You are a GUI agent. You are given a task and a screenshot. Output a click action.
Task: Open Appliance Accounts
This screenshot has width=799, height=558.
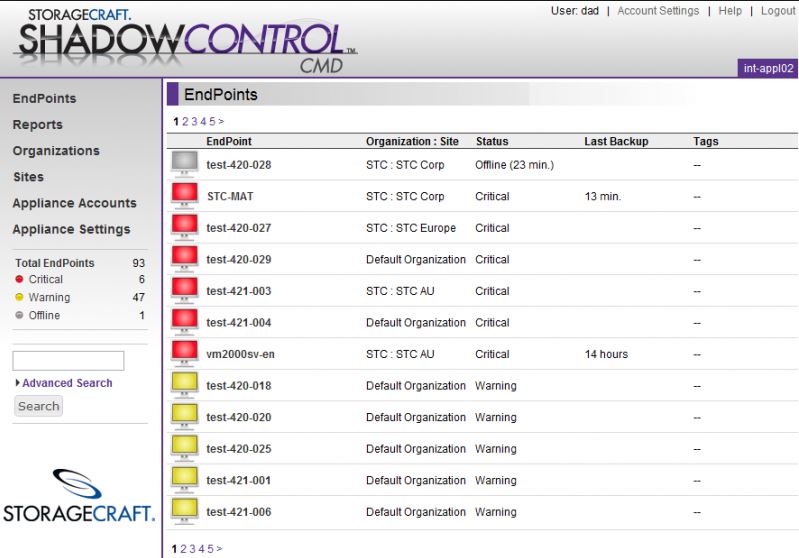[x=74, y=203]
